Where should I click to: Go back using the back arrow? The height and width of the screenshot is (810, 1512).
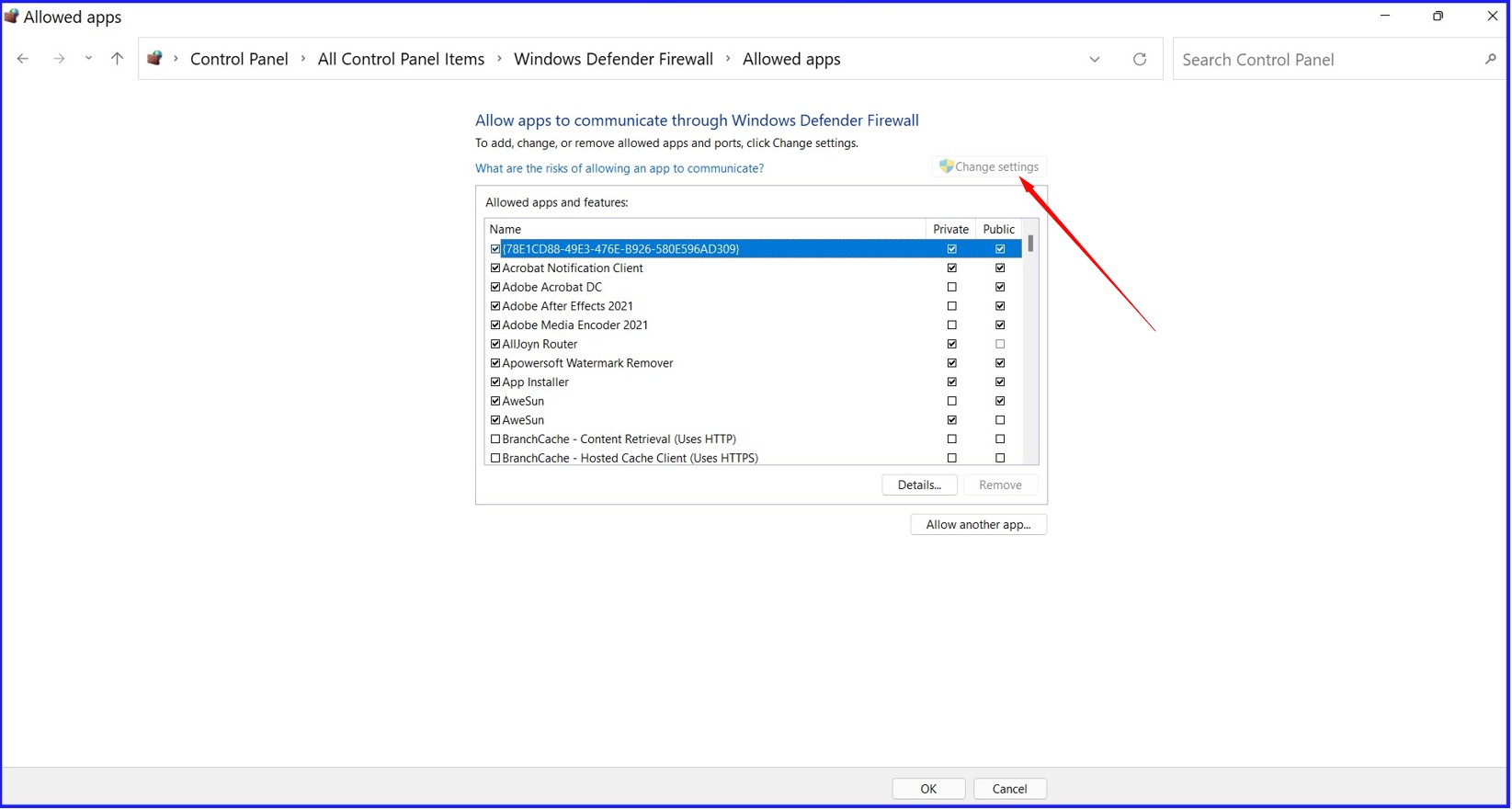(x=23, y=59)
